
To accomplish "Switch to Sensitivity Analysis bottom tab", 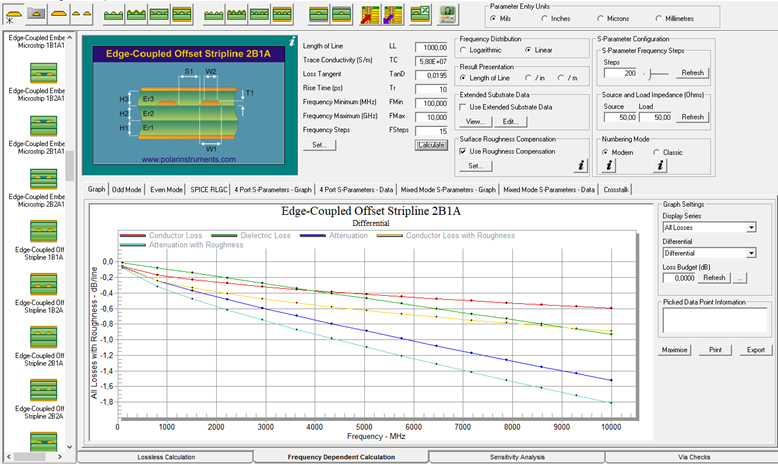I will point(517,457).
